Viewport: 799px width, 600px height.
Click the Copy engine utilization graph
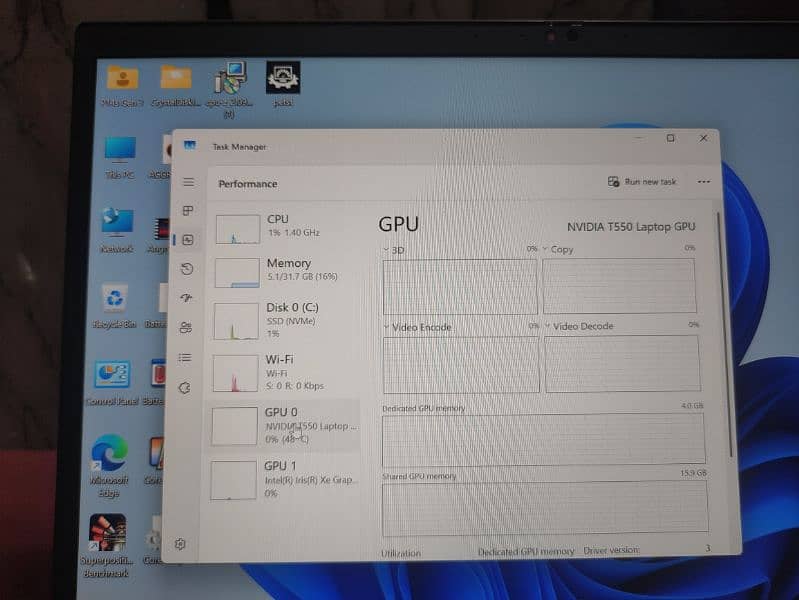(x=620, y=285)
